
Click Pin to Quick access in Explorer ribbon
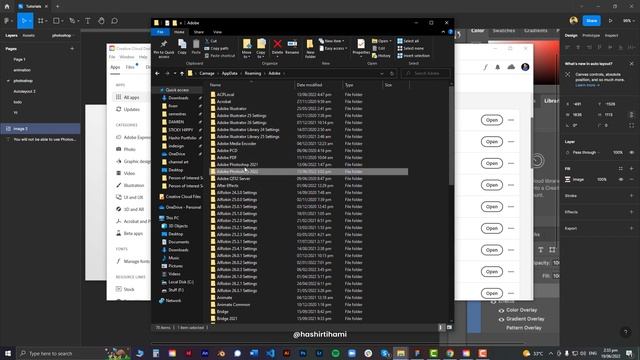(164, 49)
